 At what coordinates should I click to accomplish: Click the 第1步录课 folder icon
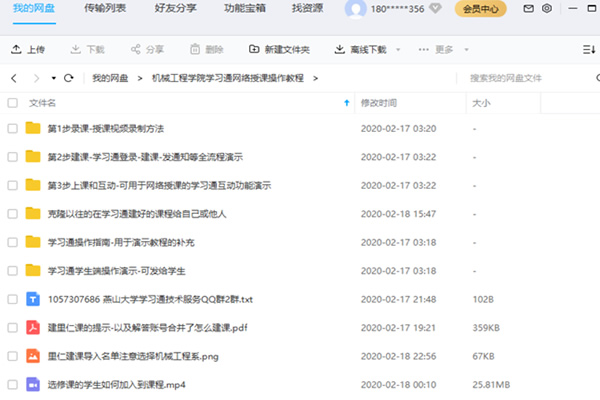pos(33,128)
